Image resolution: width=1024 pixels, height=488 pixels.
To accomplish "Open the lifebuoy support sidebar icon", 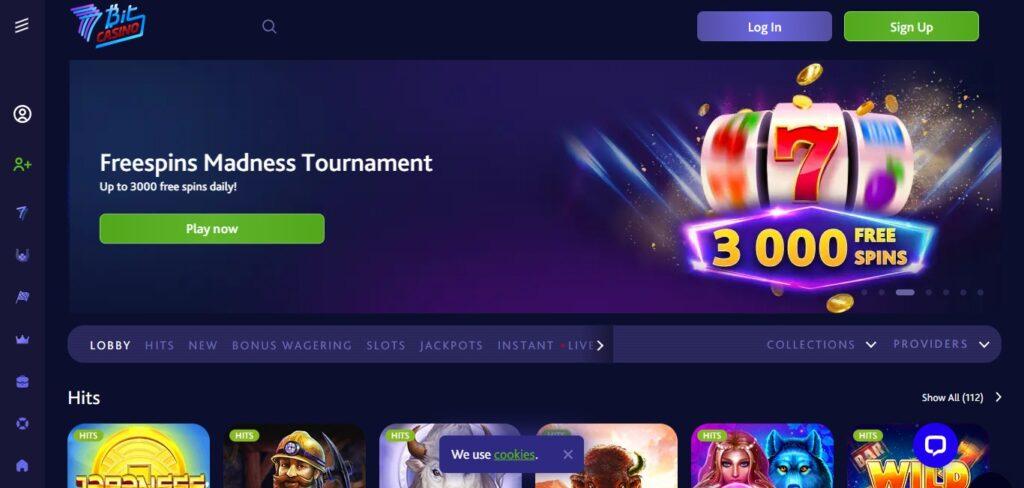I will (22, 423).
